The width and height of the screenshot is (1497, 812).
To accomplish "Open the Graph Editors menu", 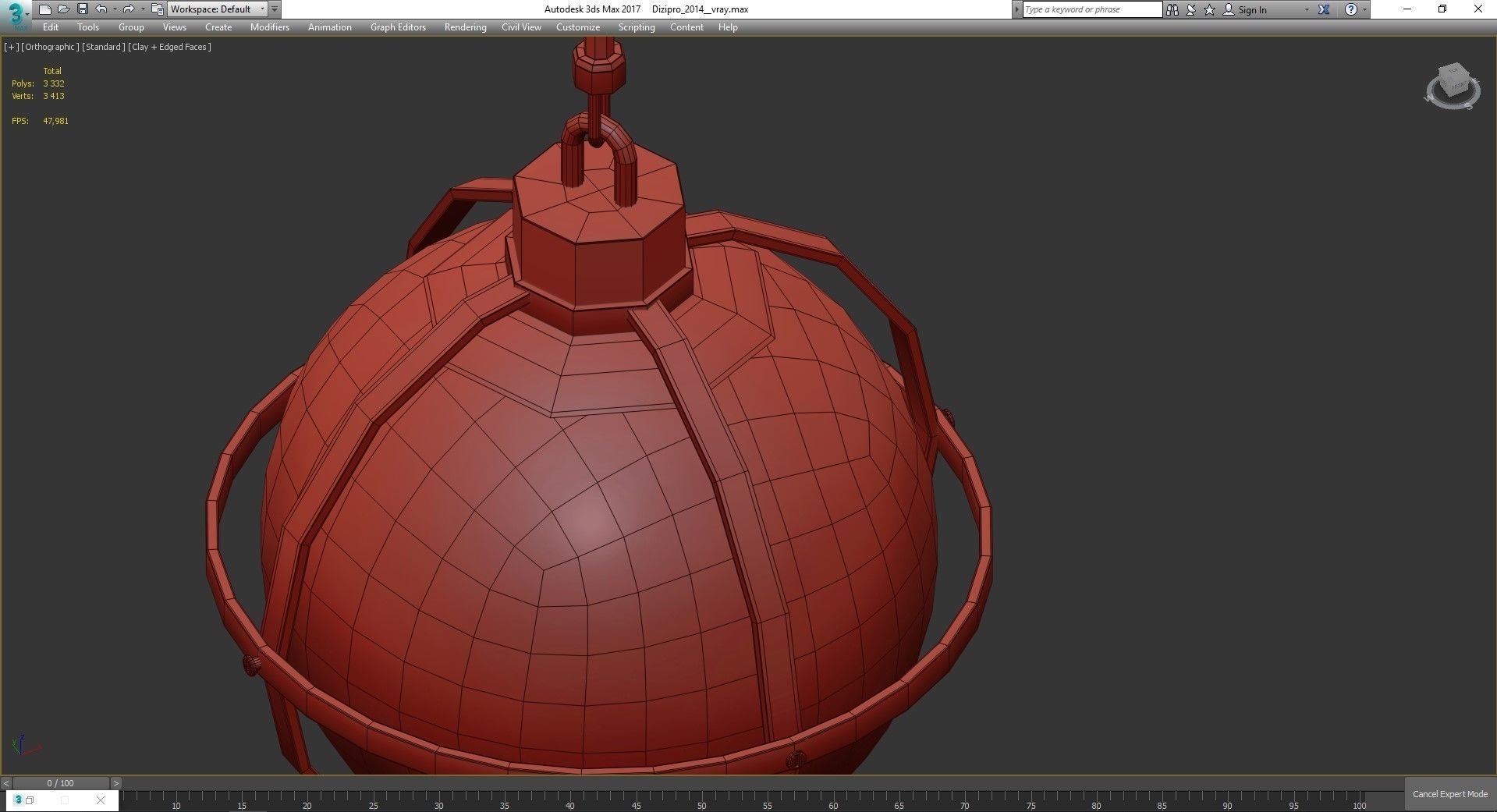I will 398,27.
